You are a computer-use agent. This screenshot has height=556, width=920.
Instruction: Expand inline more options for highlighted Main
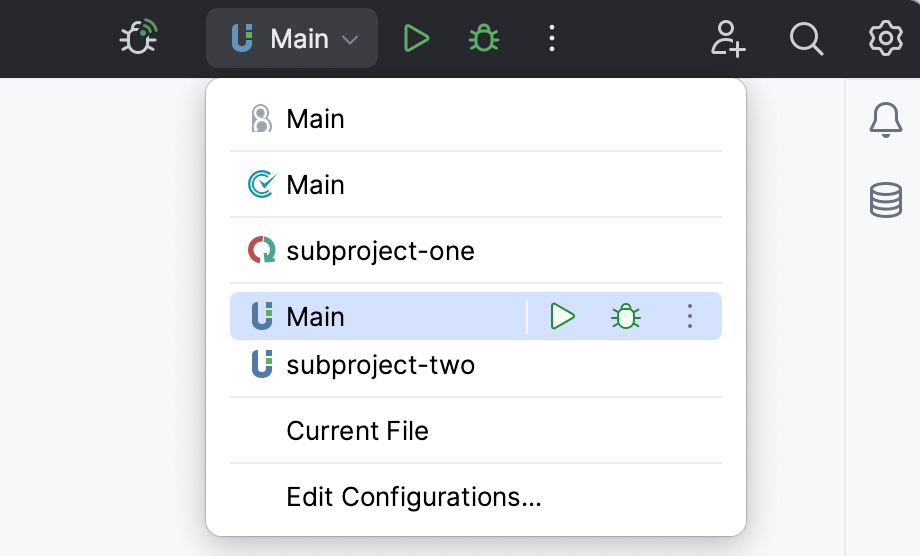click(689, 317)
